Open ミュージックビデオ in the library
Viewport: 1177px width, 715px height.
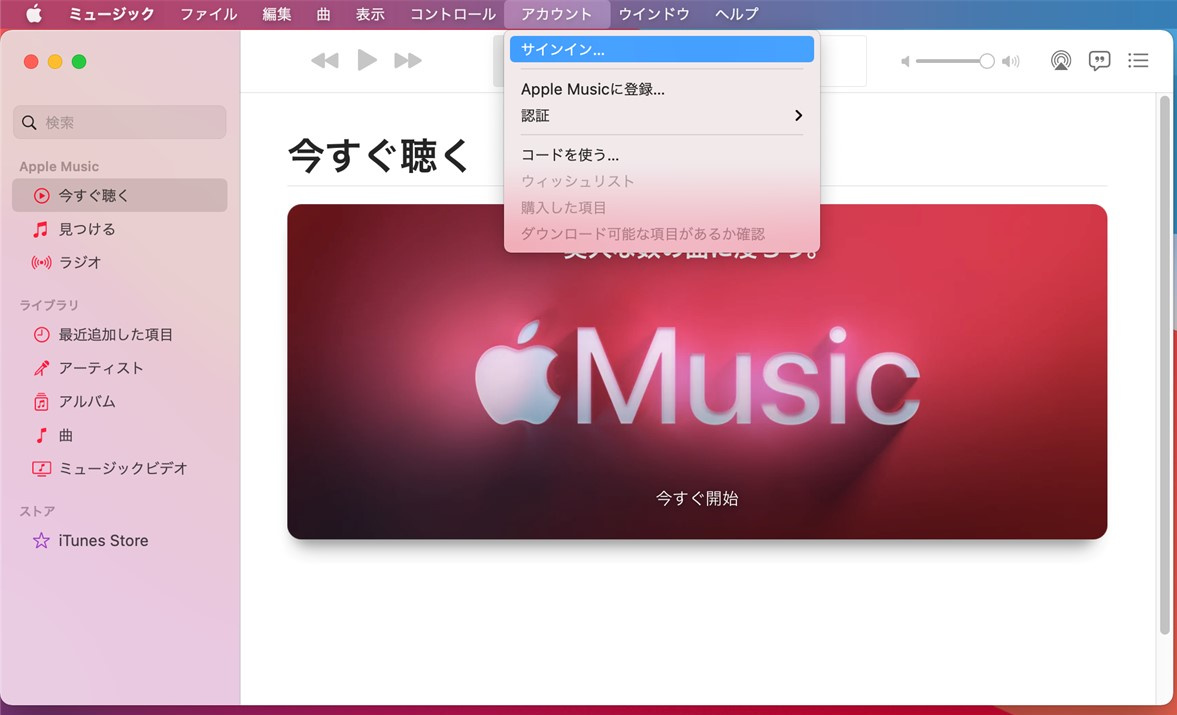123,468
